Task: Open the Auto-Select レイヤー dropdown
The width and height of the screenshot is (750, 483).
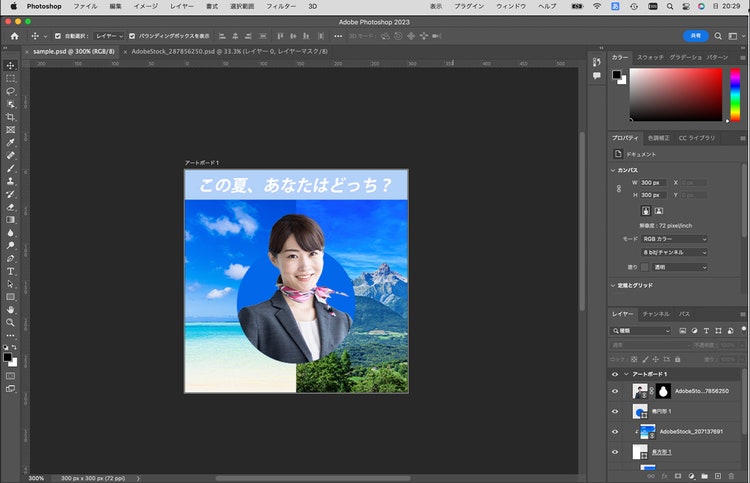Action: point(109,36)
